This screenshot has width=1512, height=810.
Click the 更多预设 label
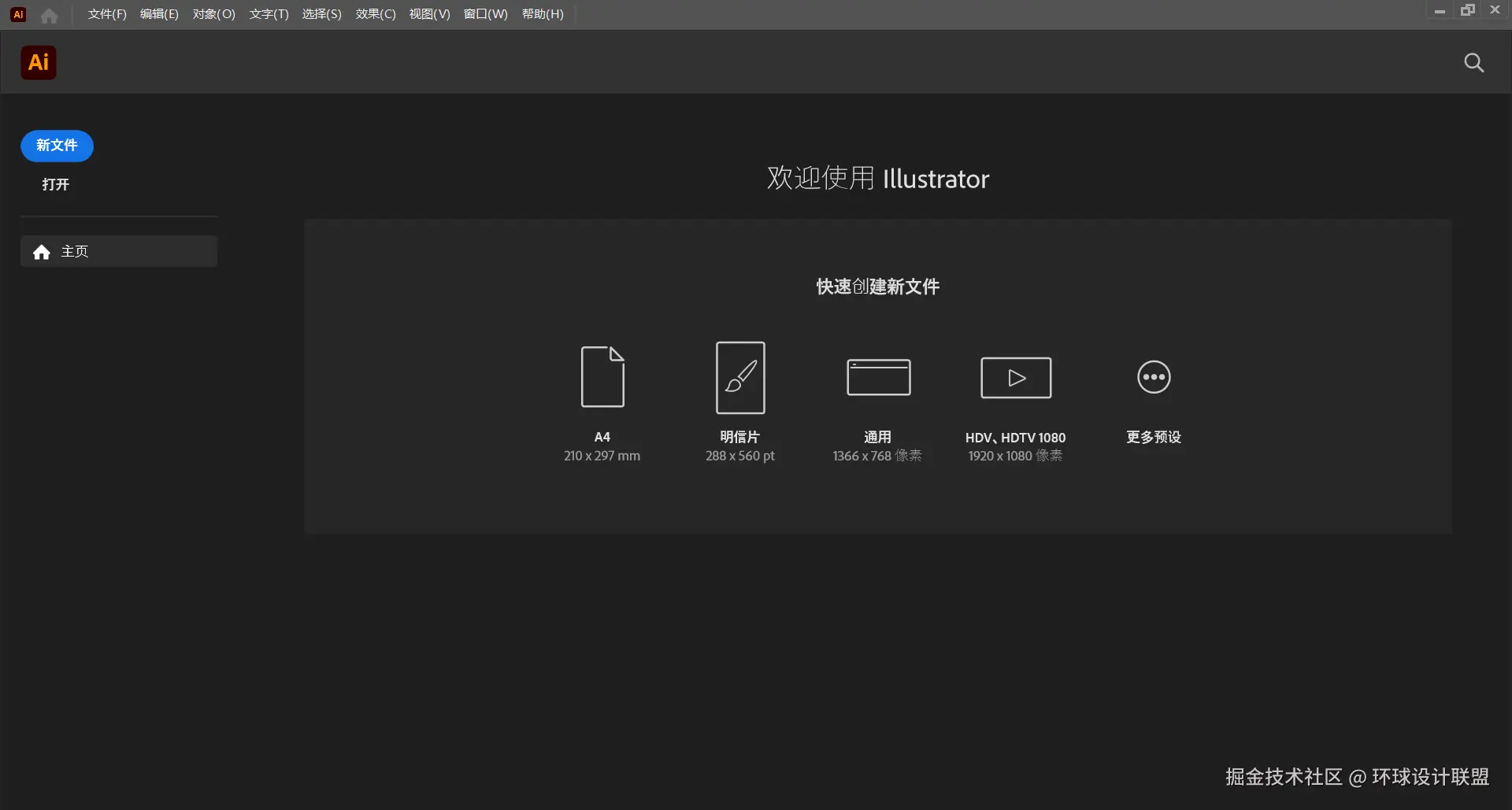pyautogui.click(x=1154, y=437)
